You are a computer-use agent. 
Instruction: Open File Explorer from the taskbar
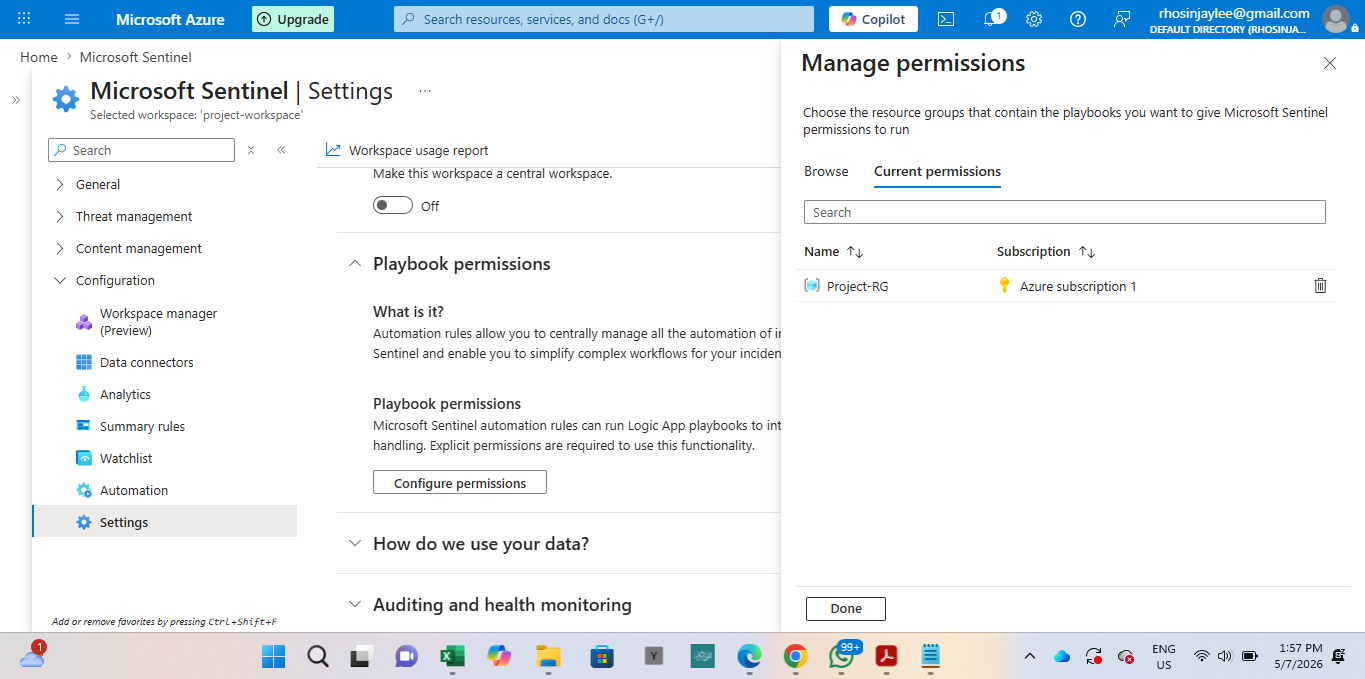(547, 656)
